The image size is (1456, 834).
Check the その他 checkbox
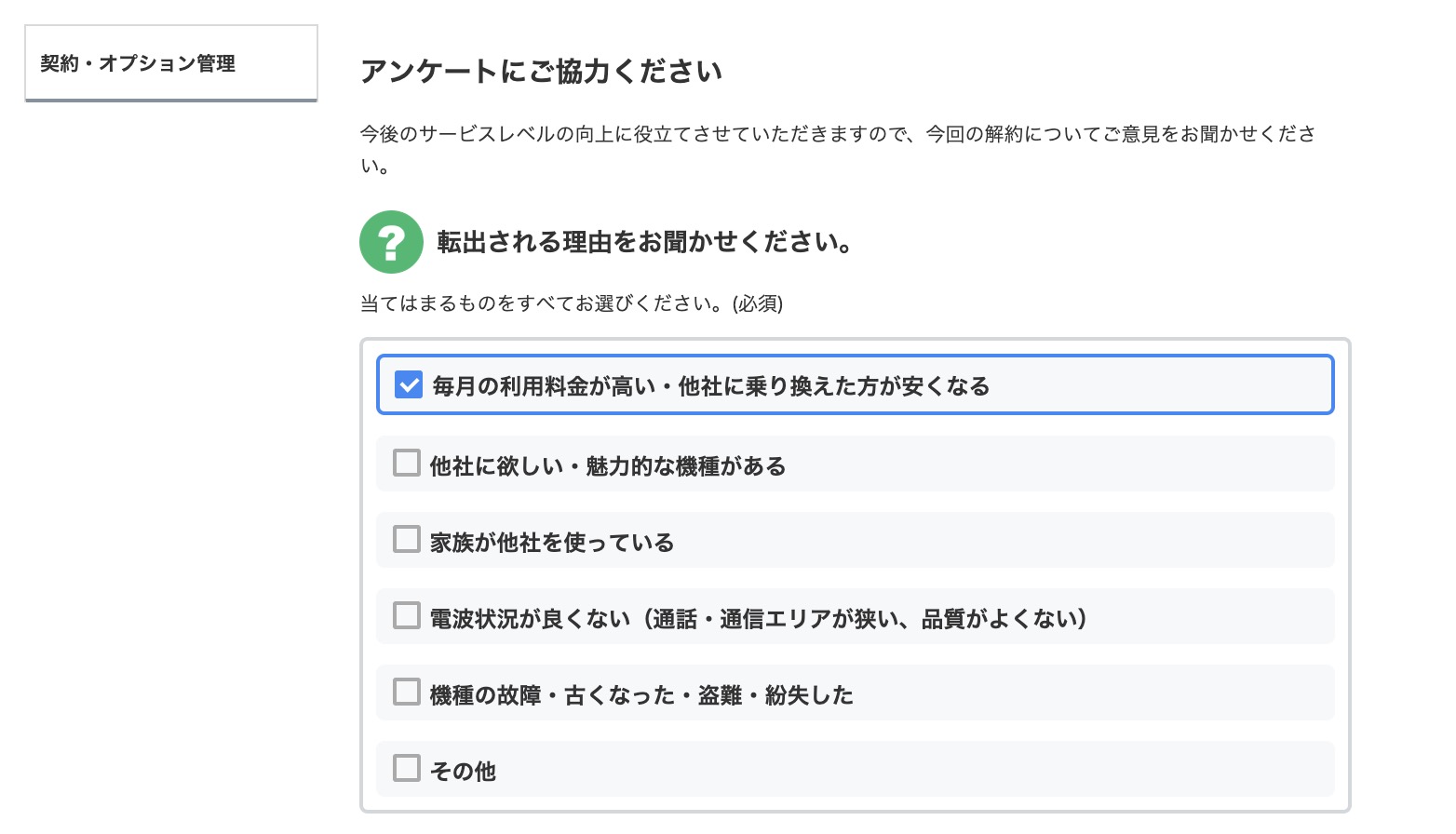[407, 768]
